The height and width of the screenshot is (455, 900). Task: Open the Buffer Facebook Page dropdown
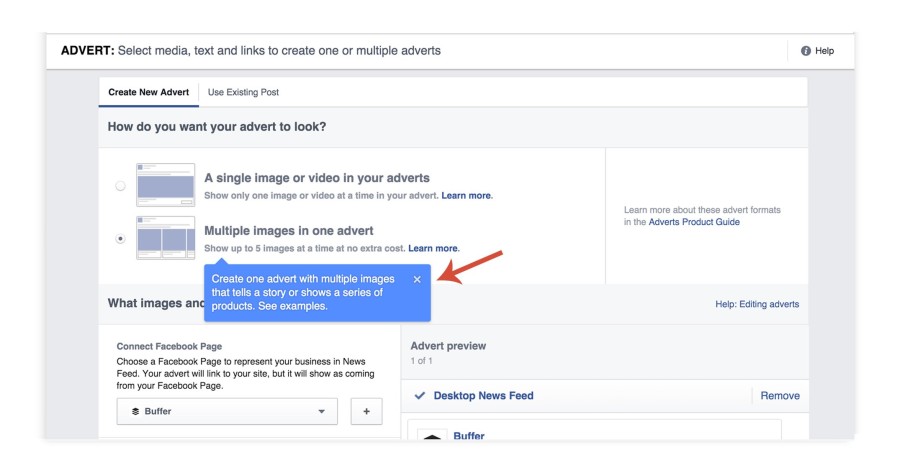tap(227, 411)
